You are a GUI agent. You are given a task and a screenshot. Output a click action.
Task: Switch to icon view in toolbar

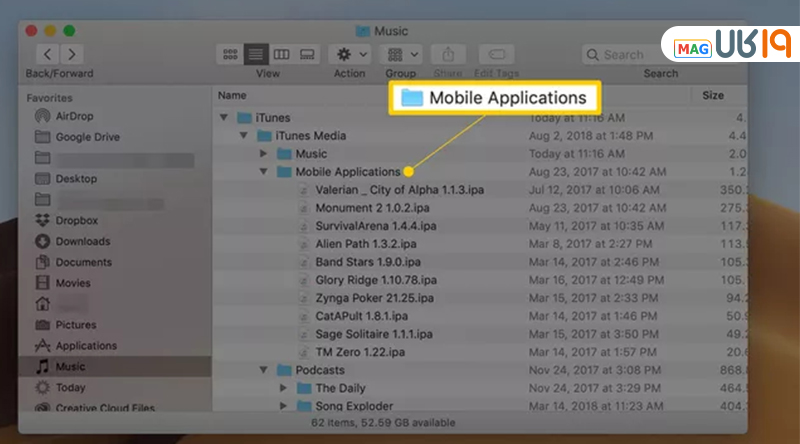[230, 54]
